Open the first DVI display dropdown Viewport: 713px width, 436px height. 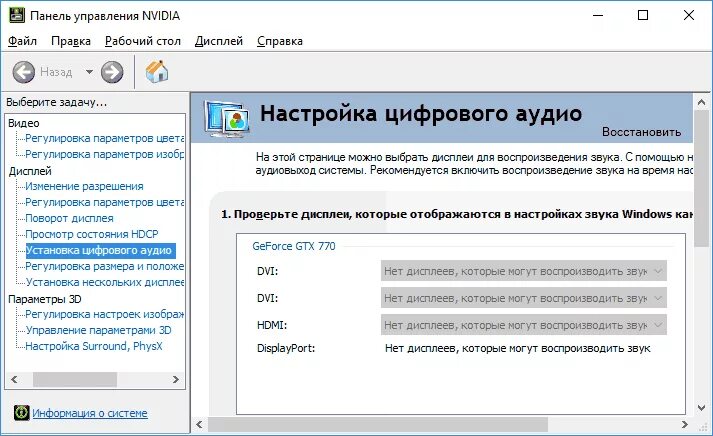(x=524, y=271)
